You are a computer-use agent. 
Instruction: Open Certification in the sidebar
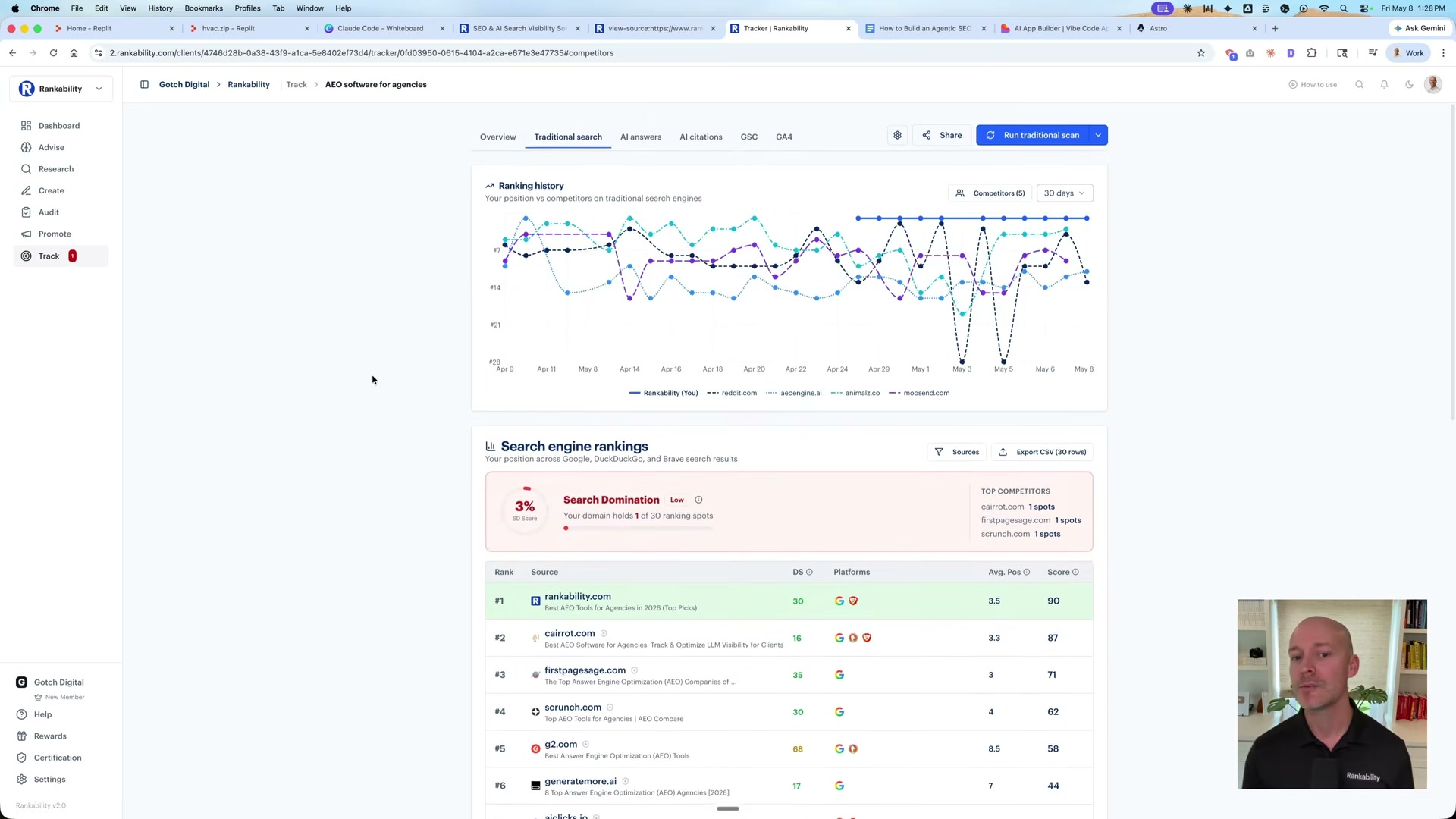click(57, 758)
